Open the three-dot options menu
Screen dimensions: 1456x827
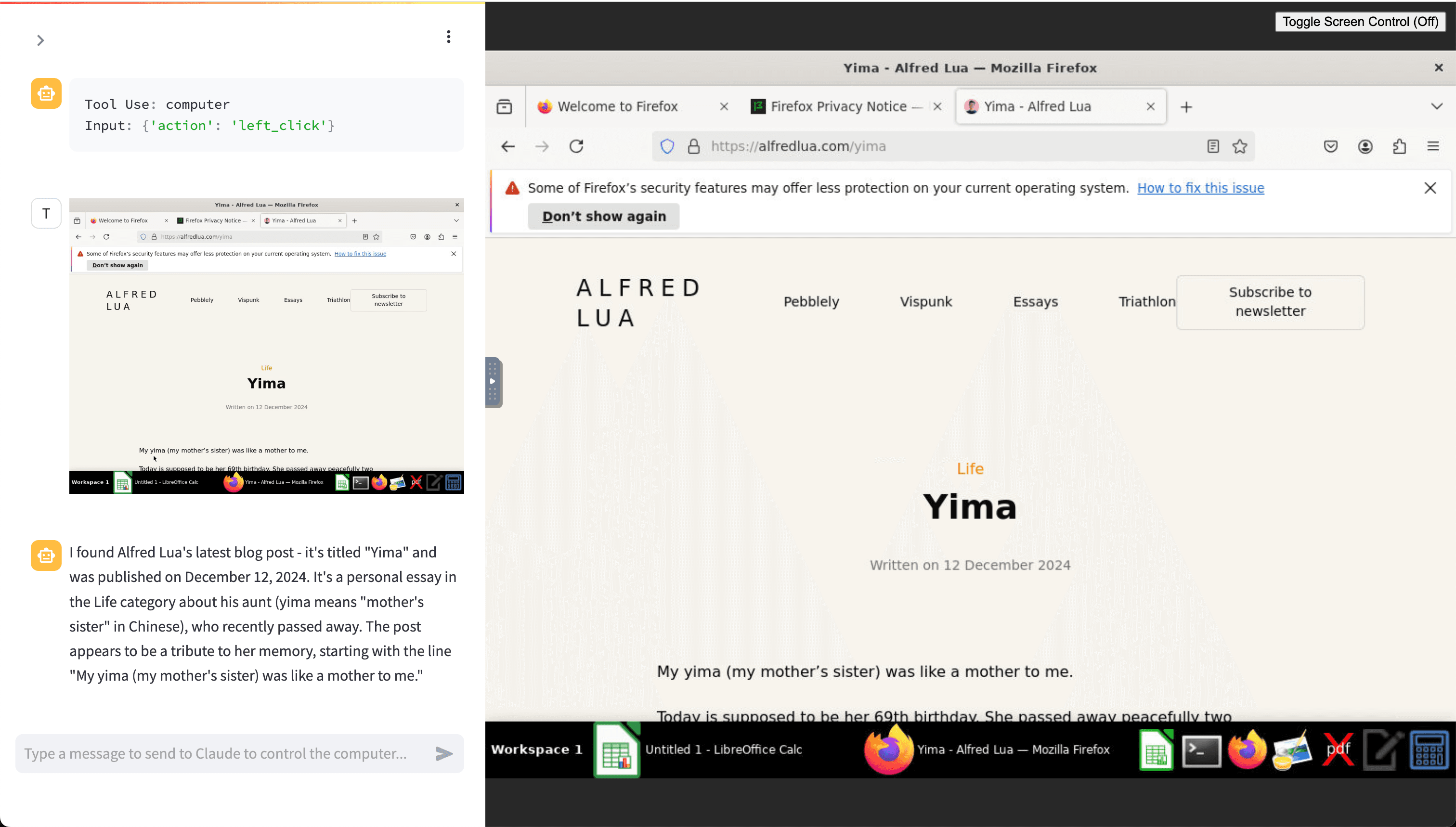(x=449, y=37)
